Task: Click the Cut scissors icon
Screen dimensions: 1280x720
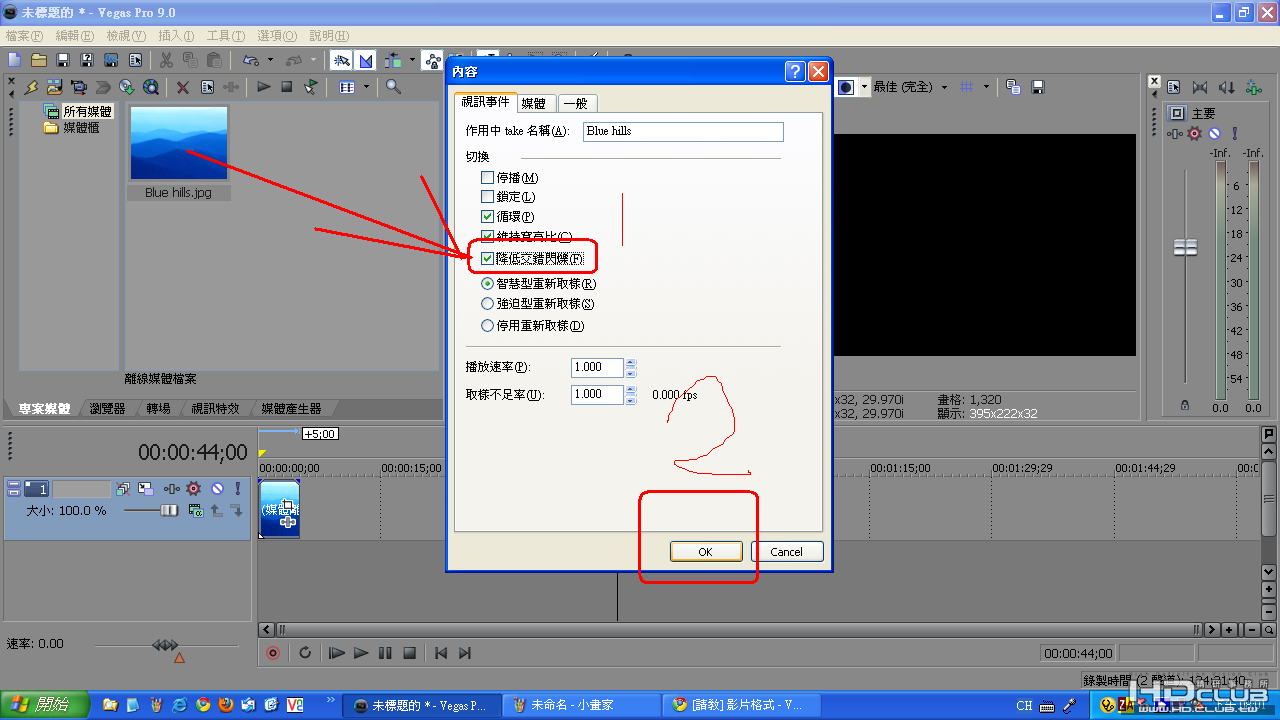Action: click(x=166, y=60)
